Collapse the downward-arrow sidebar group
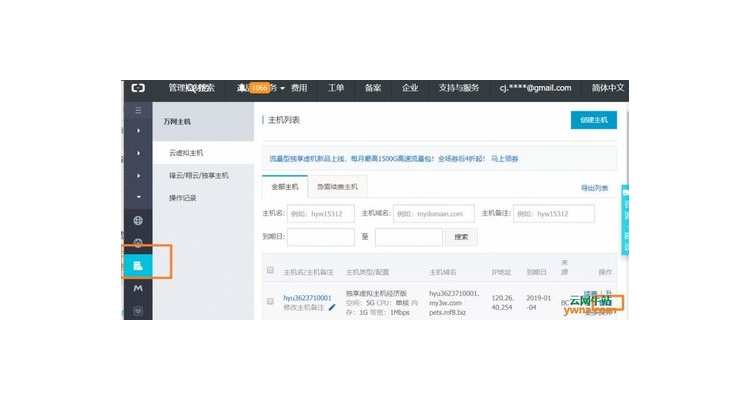The image size is (750, 400). 138,197
